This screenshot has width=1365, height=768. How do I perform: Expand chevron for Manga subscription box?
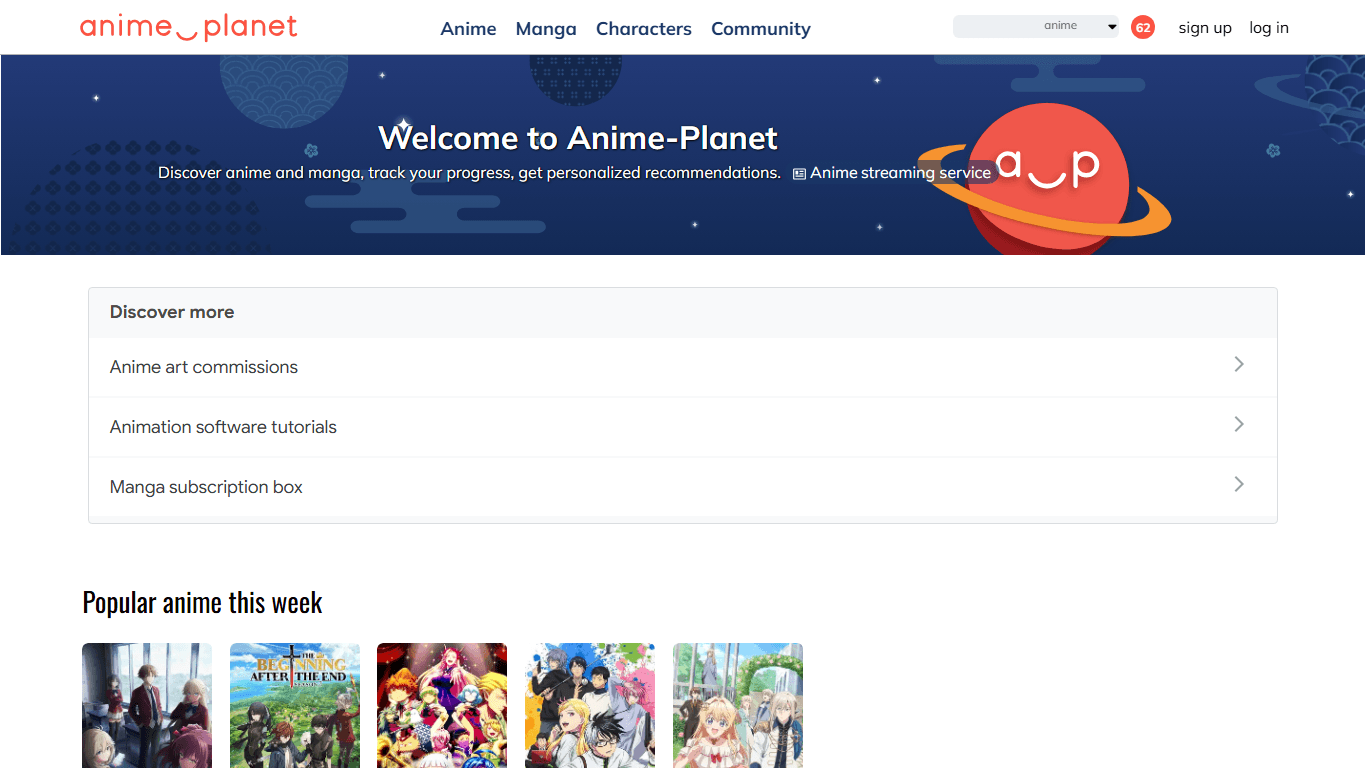coord(1239,484)
